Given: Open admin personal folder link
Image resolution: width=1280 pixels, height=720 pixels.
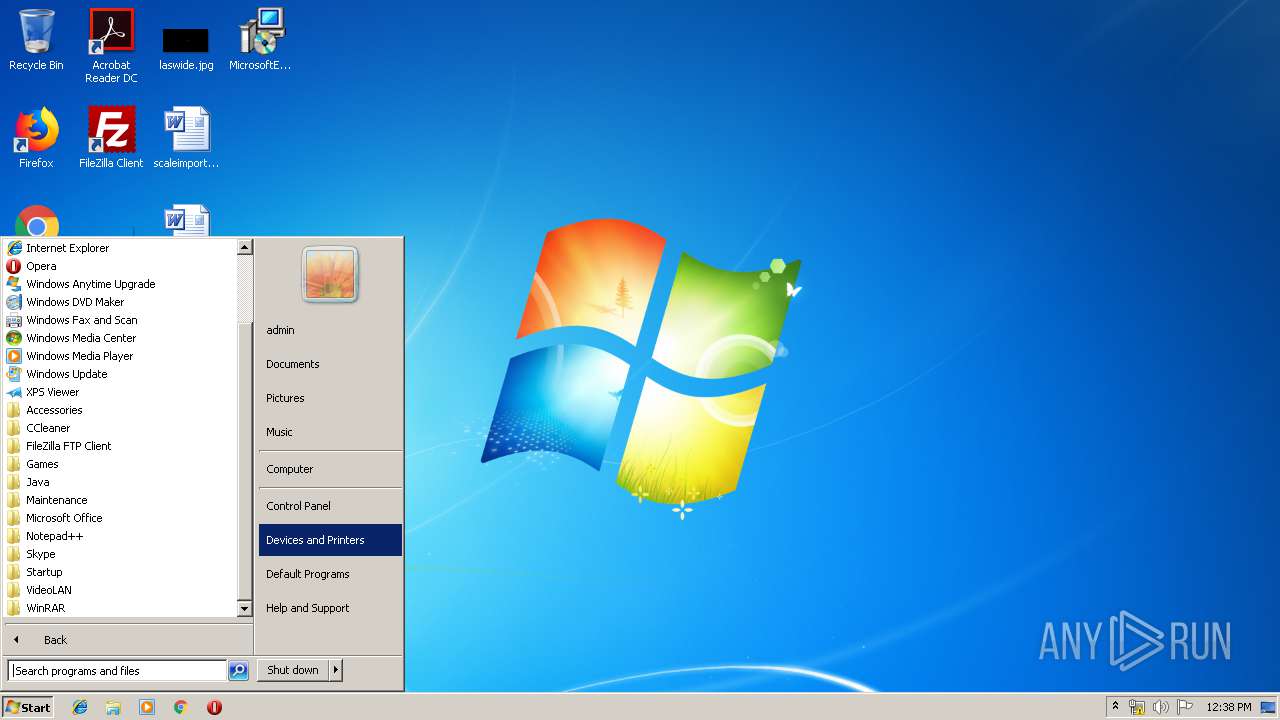Looking at the screenshot, I should (x=330, y=330).
